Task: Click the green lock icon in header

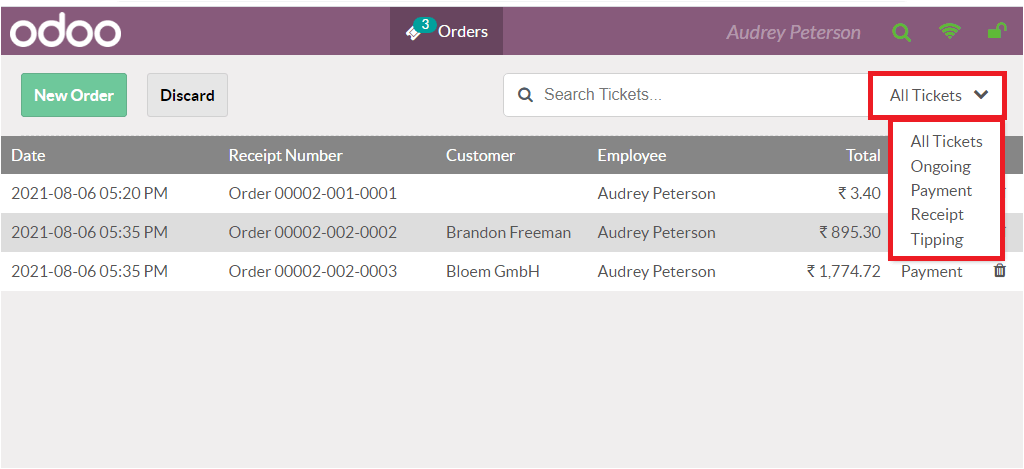Action: (x=996, y=32)
